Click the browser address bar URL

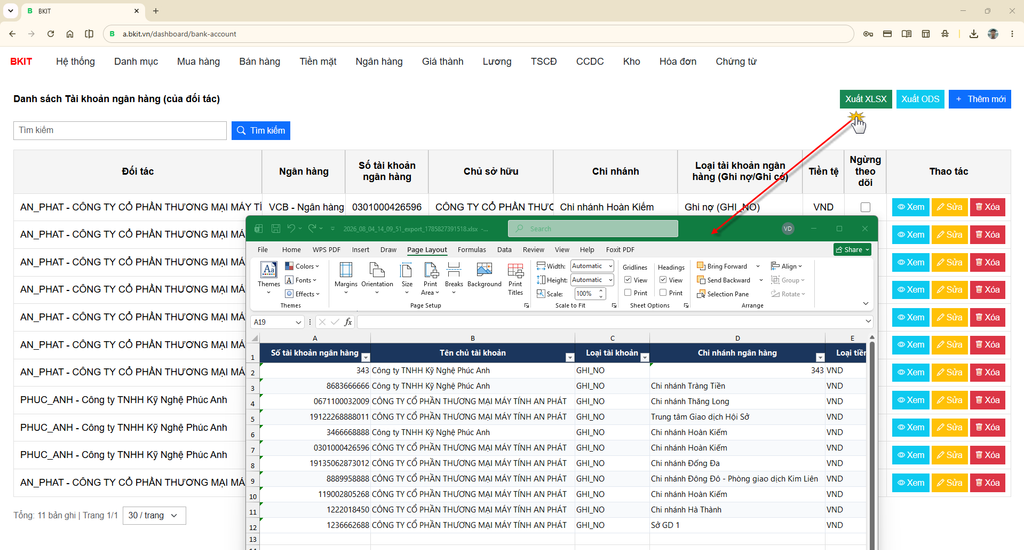click(x=180, y=34)
